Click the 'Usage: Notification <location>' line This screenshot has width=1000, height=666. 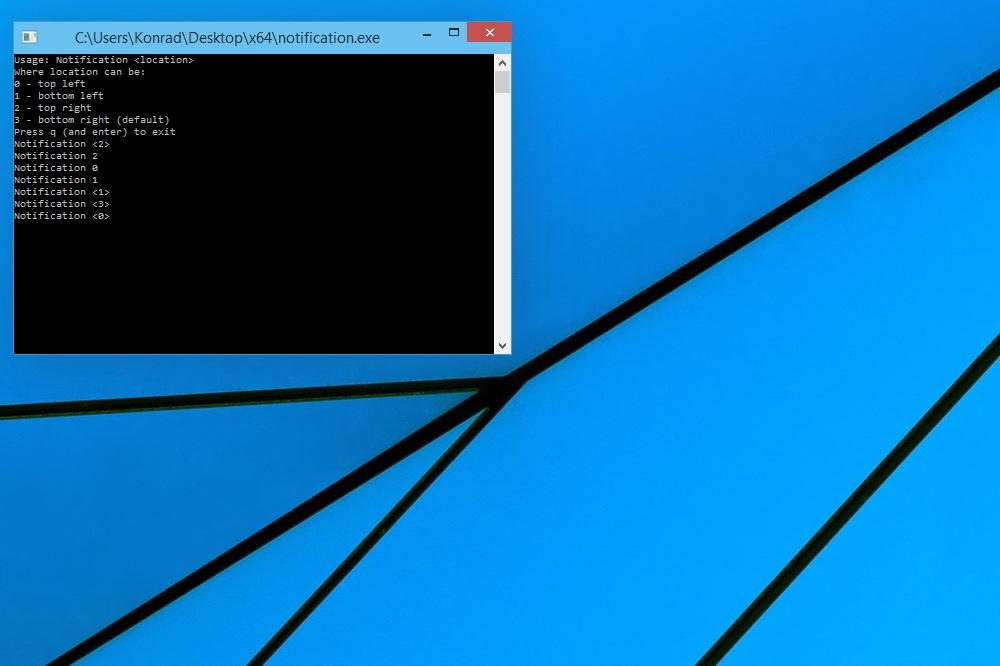(x=104, y=60)
